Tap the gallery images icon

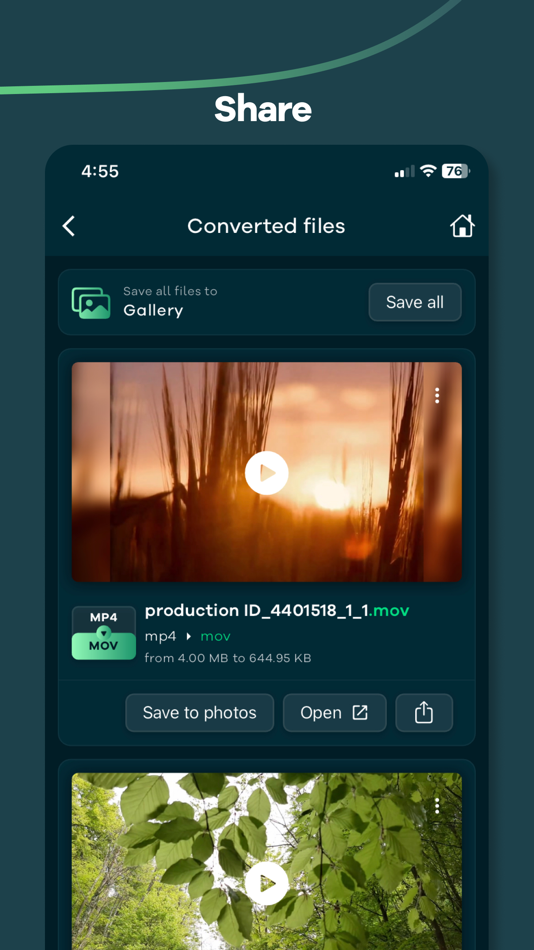(x=91, y=302)
